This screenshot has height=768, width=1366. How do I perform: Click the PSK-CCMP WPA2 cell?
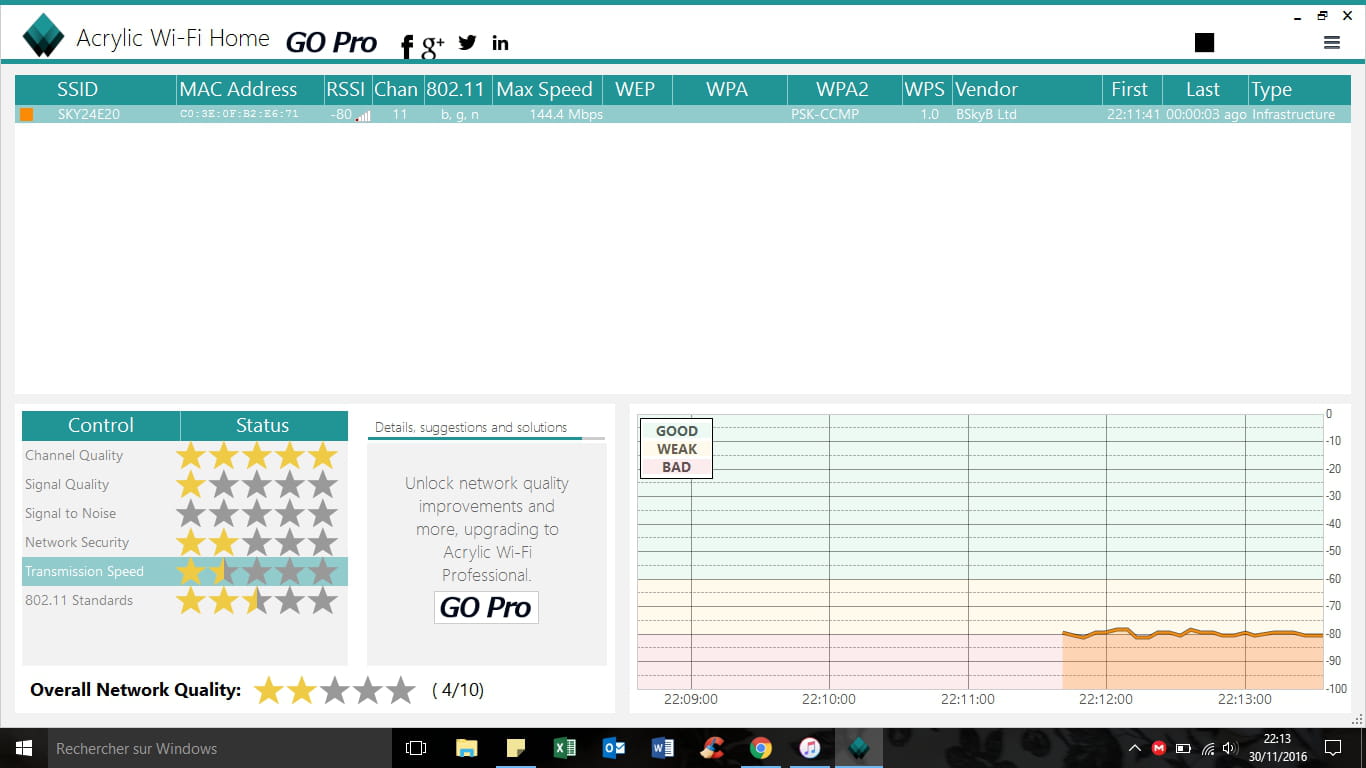[825, 114]
